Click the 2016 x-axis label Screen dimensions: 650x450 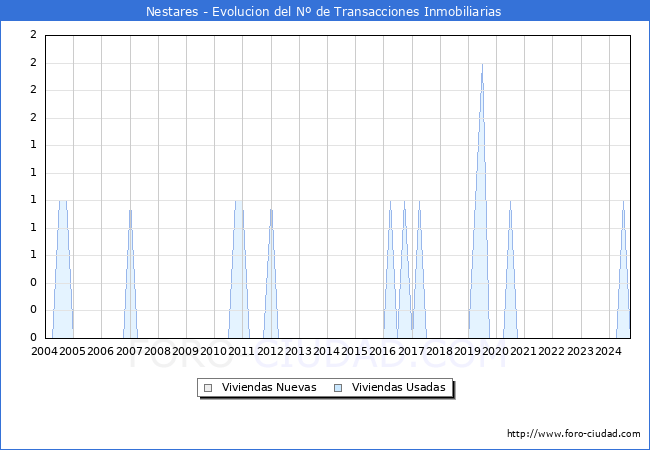tap(382, 351)
